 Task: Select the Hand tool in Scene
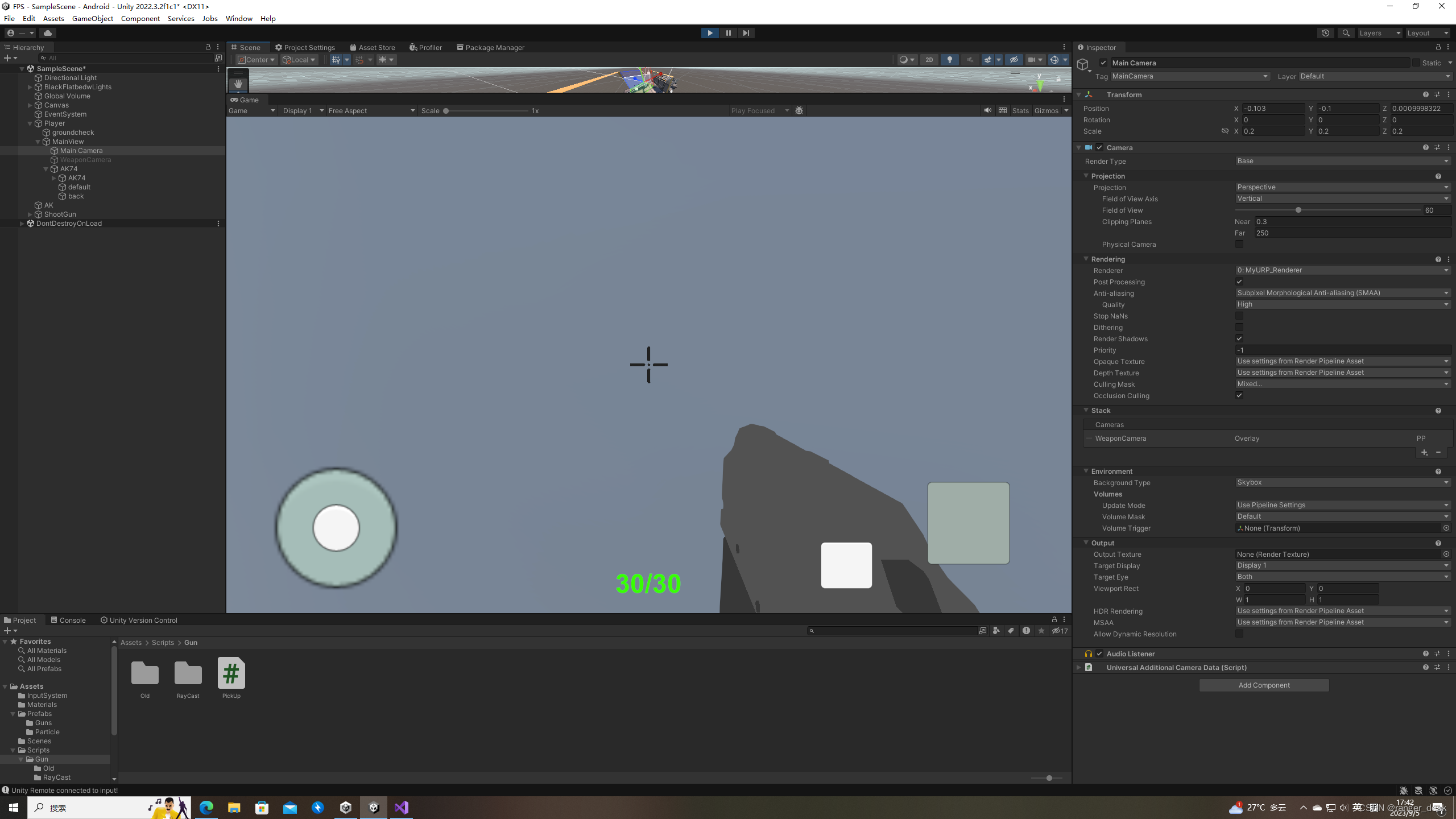pos(238,84)
